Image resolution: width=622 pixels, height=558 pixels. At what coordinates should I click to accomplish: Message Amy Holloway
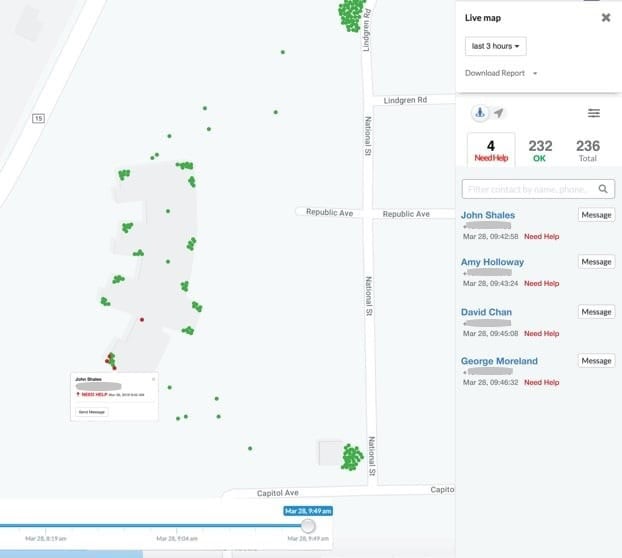tap(596, 262)
